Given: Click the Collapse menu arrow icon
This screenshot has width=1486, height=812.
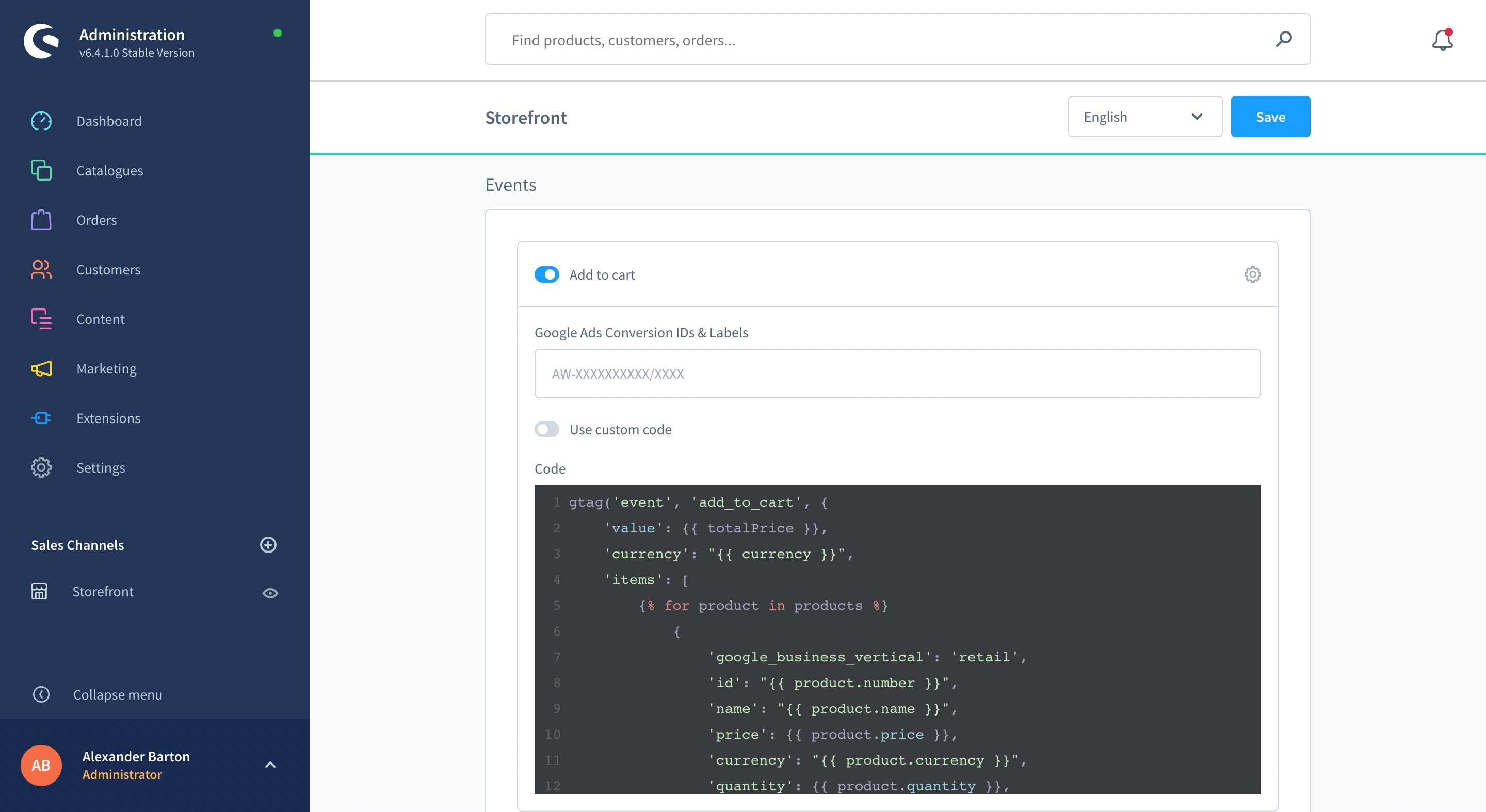Looking at the screenshot, I should pos(41,694).
